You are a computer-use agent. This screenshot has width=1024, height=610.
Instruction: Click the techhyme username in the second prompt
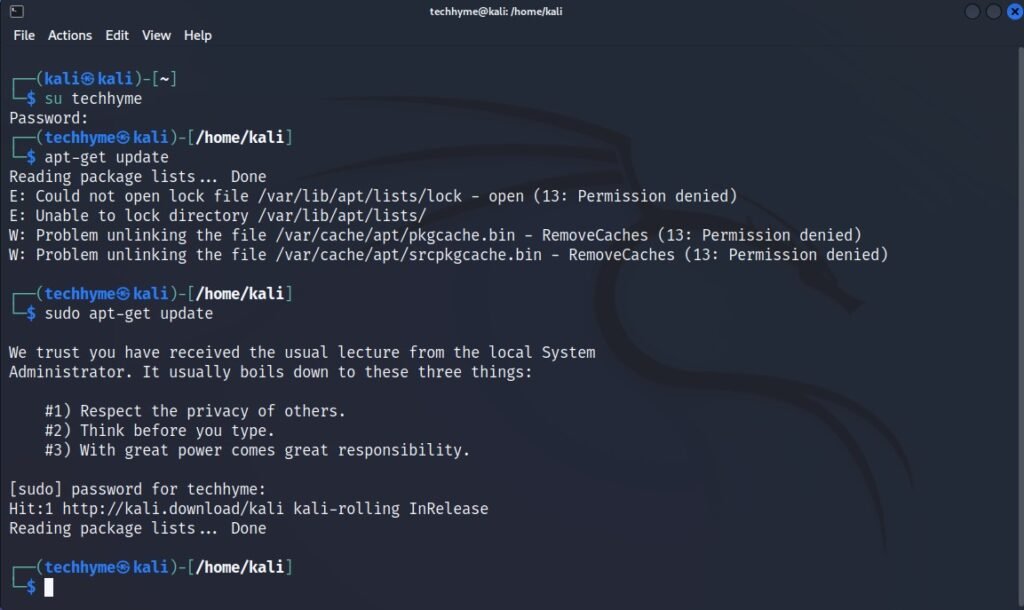pos(81,136)
